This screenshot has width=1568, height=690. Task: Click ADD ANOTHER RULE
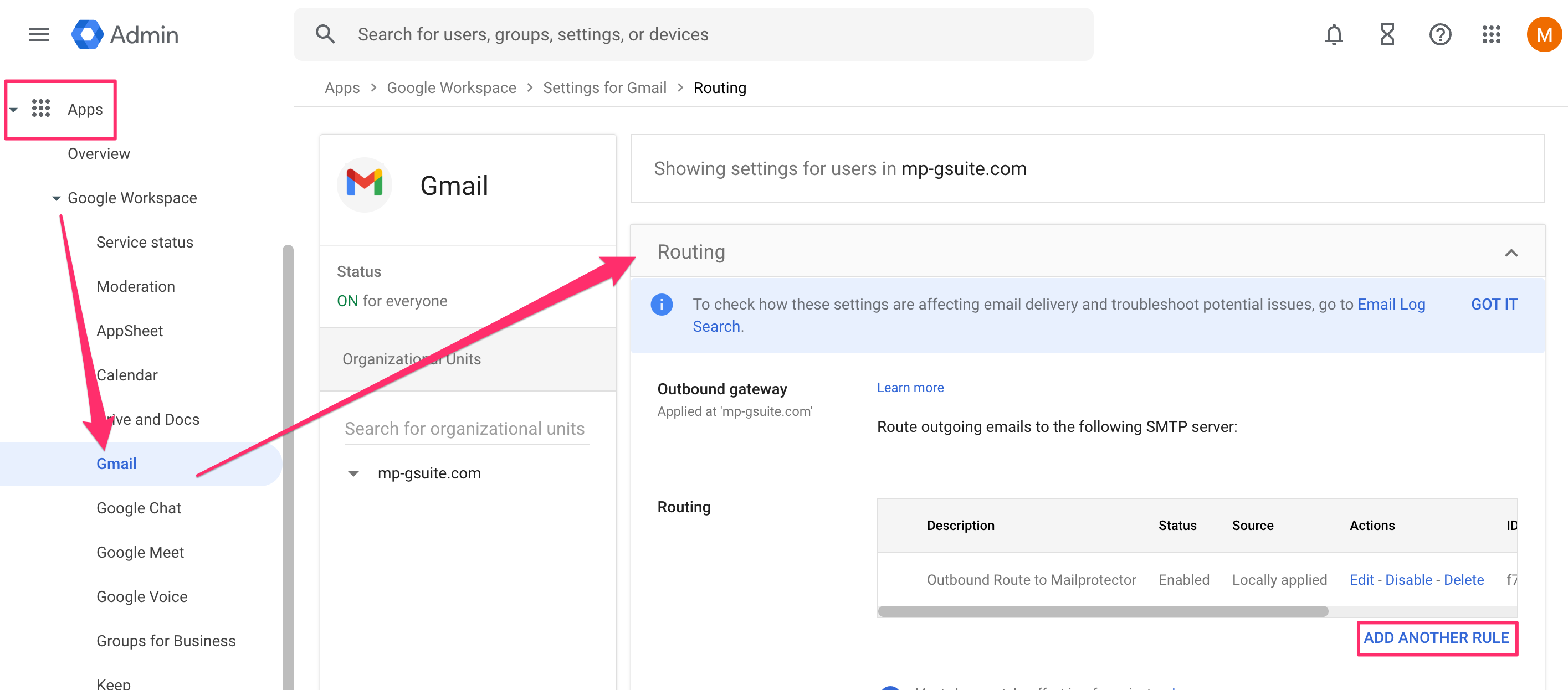click(x=1436, y=638)
